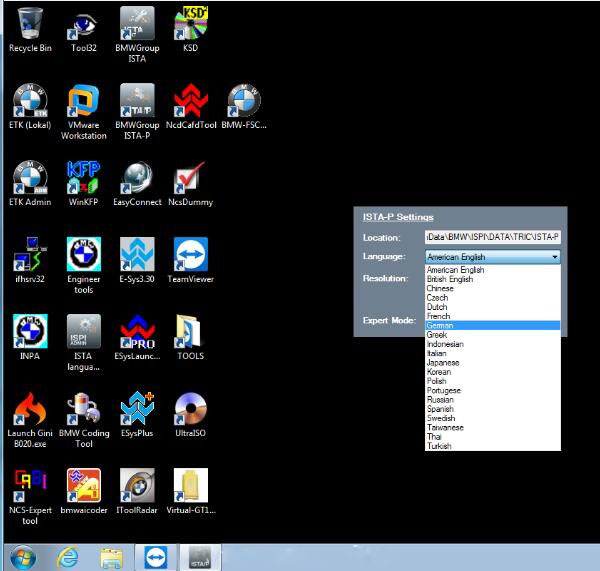Switch to ISTA/P taskbar button

[x=200, y=558]
